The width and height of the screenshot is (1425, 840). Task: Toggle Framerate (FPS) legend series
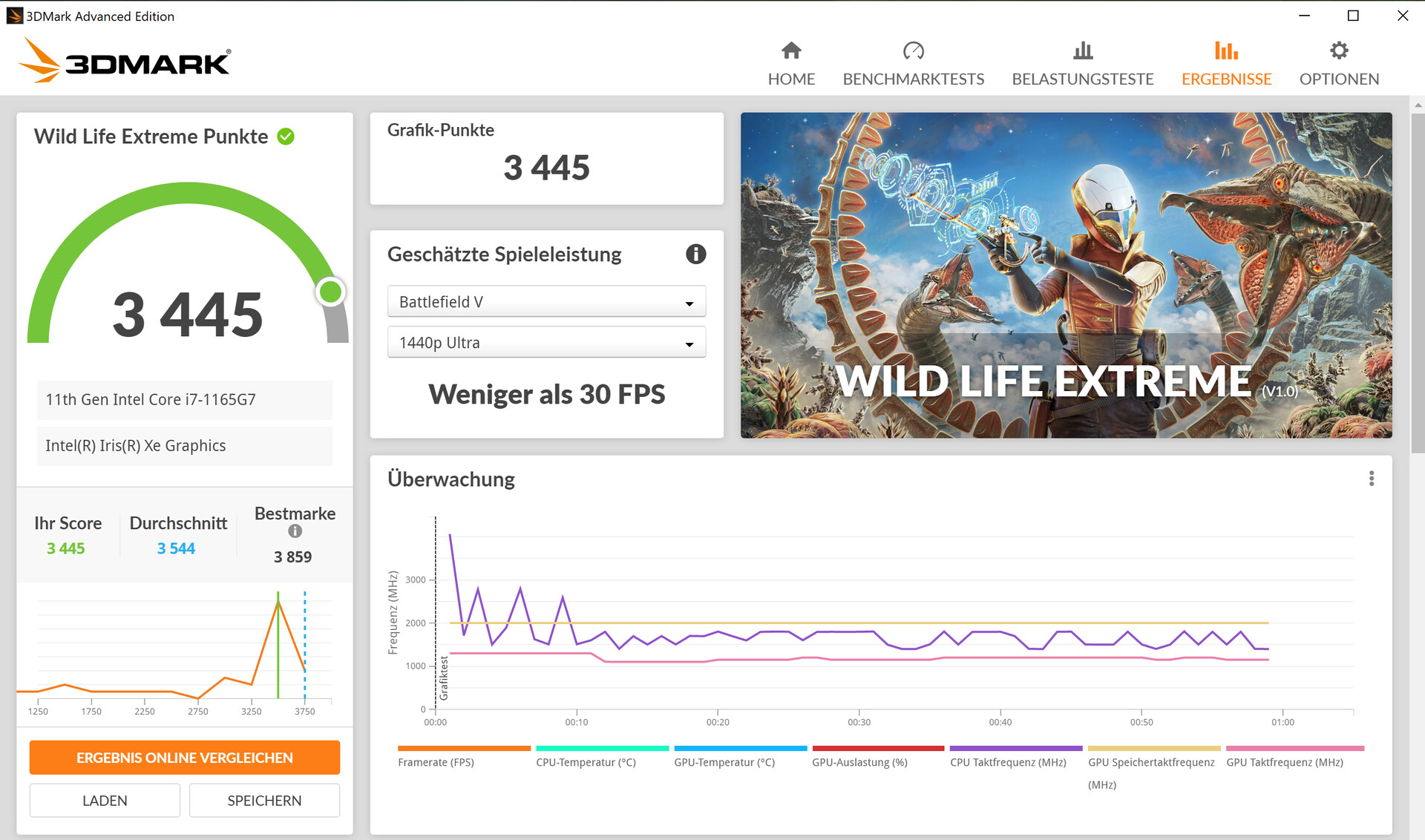pos(436,762)
